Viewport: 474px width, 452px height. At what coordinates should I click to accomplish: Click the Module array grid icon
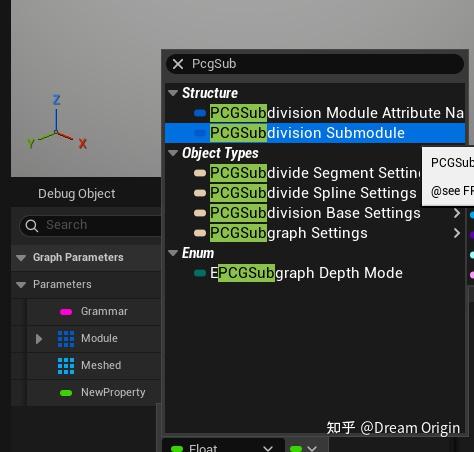coord(66,339)
